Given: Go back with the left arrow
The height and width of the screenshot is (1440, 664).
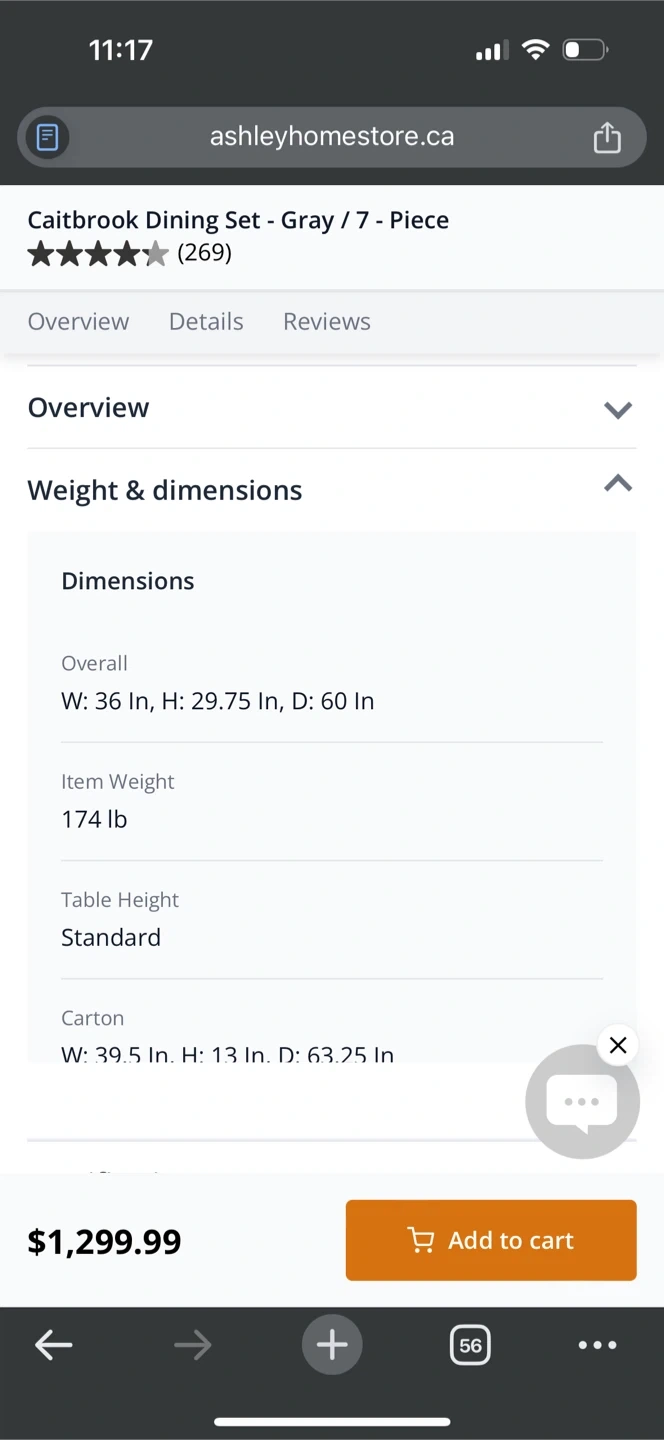Looking at the screenshot, I should (54, 1345).
